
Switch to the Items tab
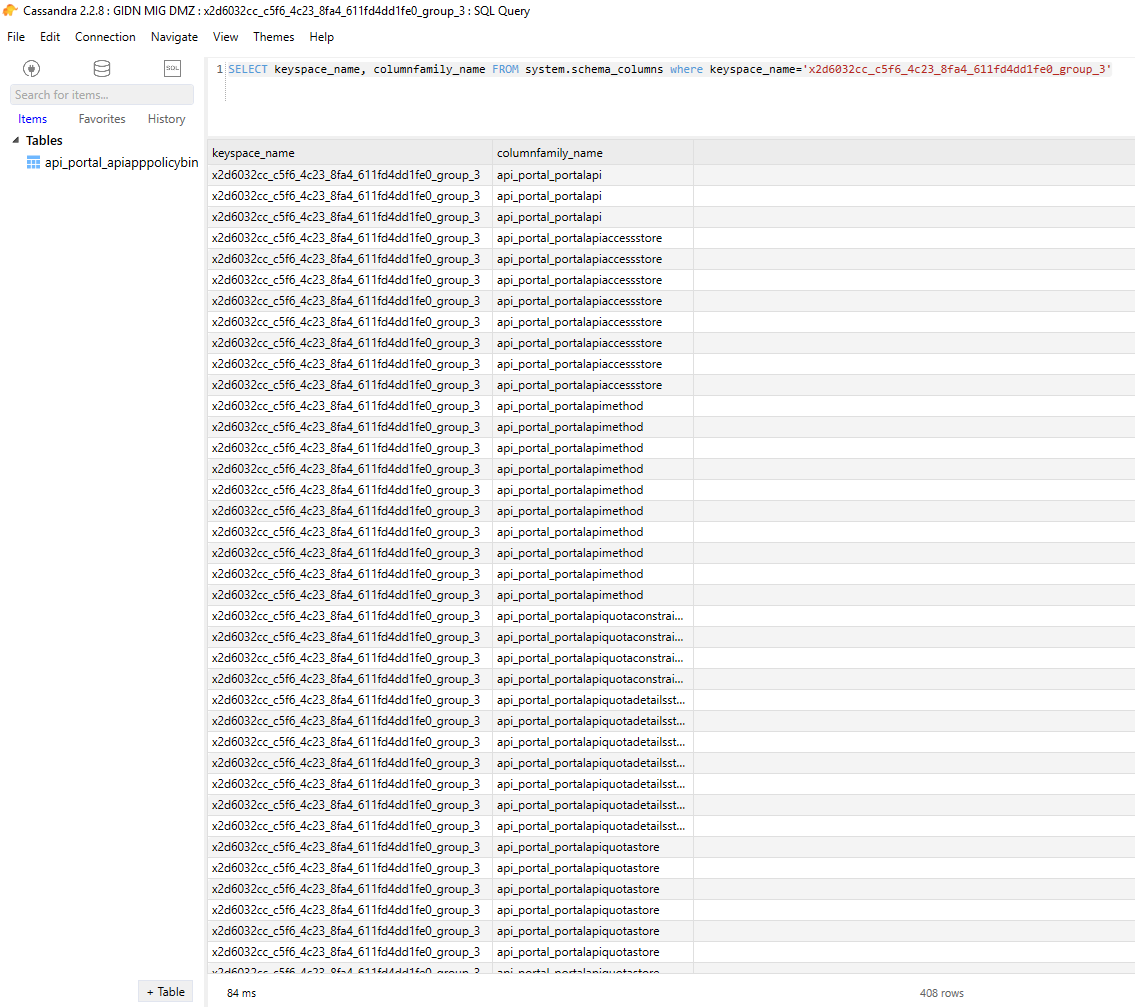pyautogui.click(x=33, y=119)
